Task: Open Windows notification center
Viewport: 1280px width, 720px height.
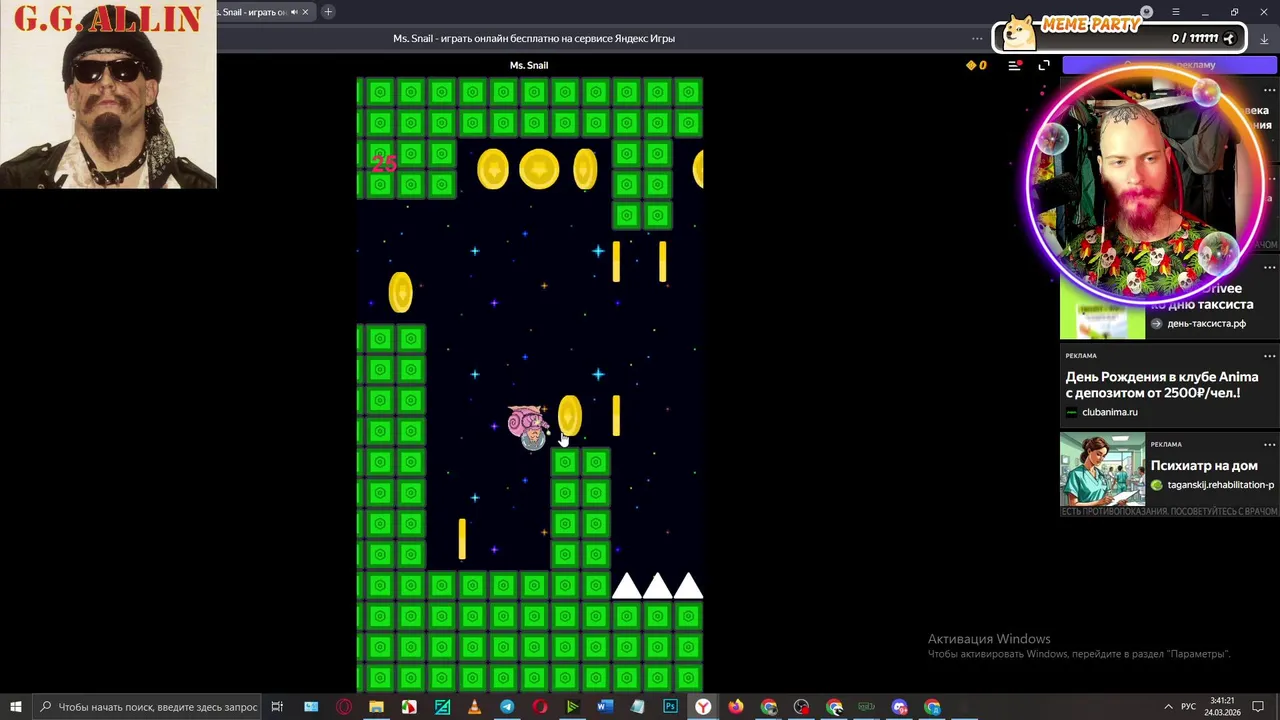Action: click(1258, 707)
